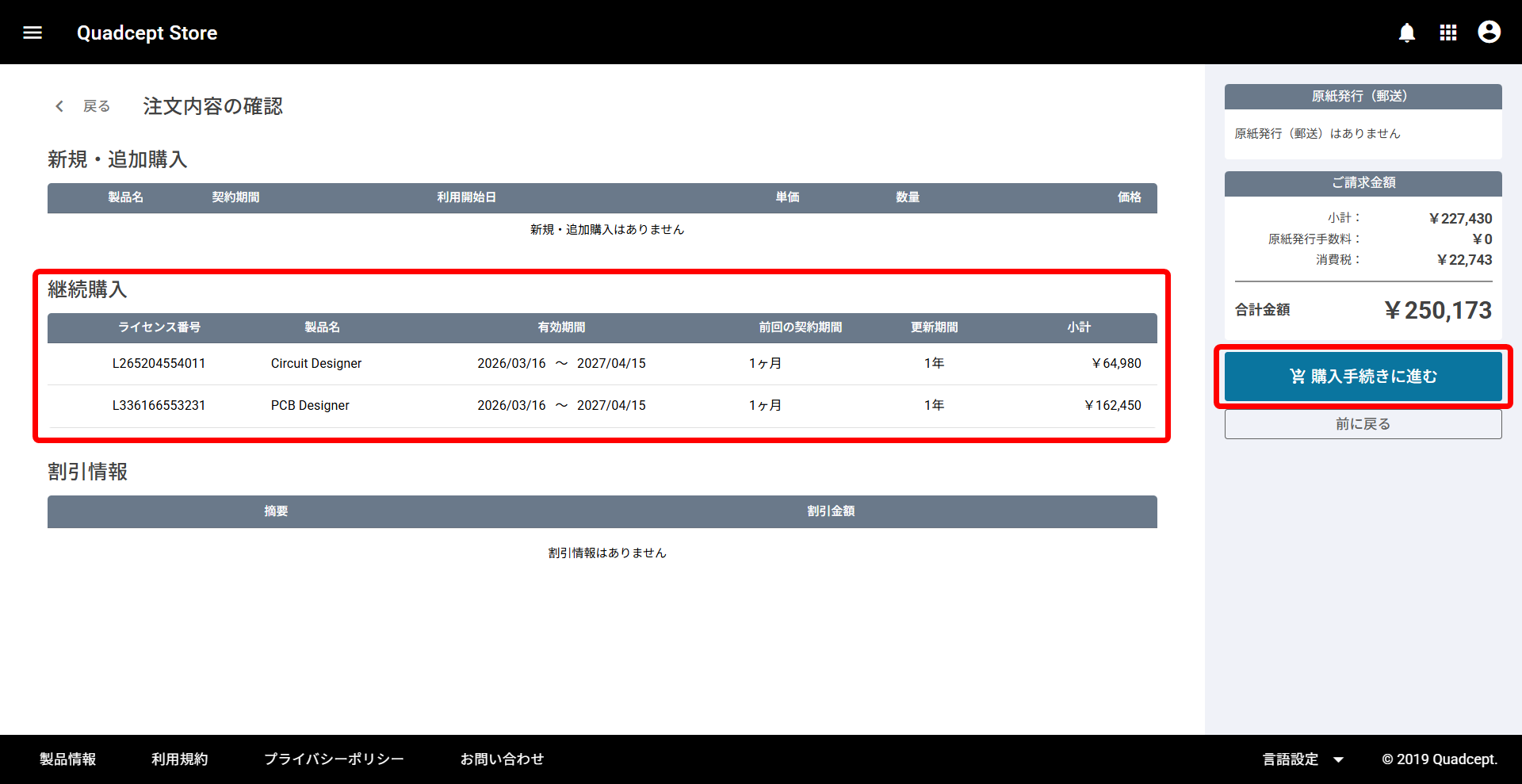Open the プライバシーポリシー footer link
The width and height of the screenshot is (1522, 784).
pyautogui.click(x=334, y=759)
